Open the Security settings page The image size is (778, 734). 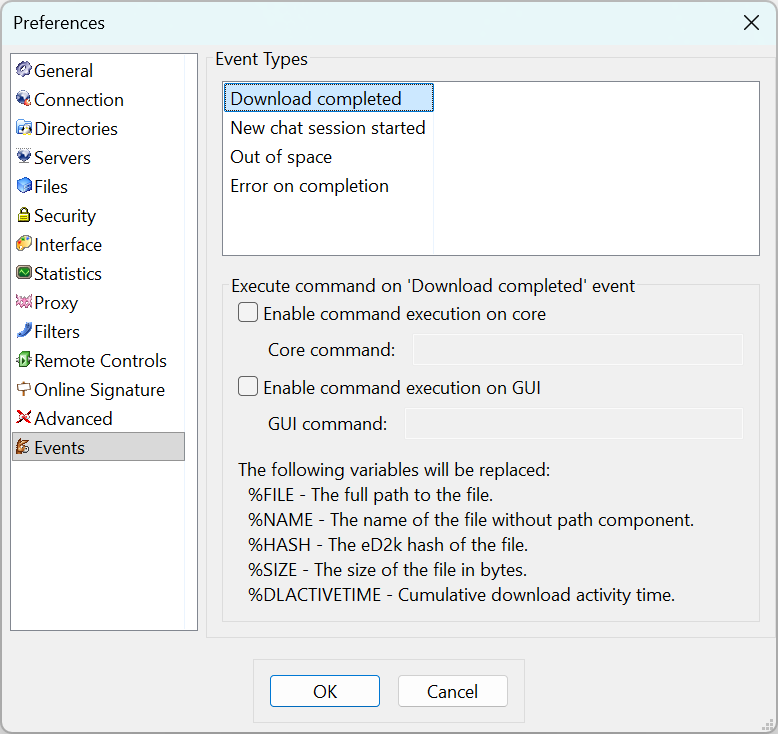pyautogui.click(x=98, y=215)
